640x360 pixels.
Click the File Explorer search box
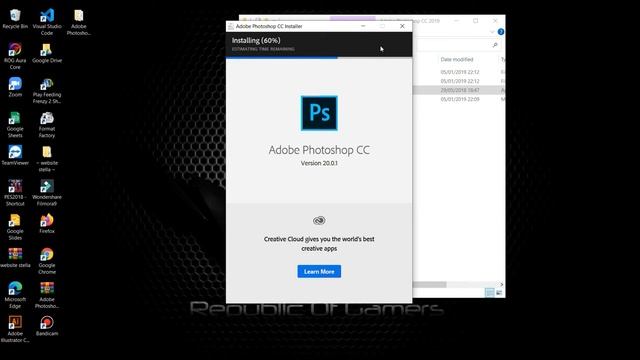tap(456, 45)
